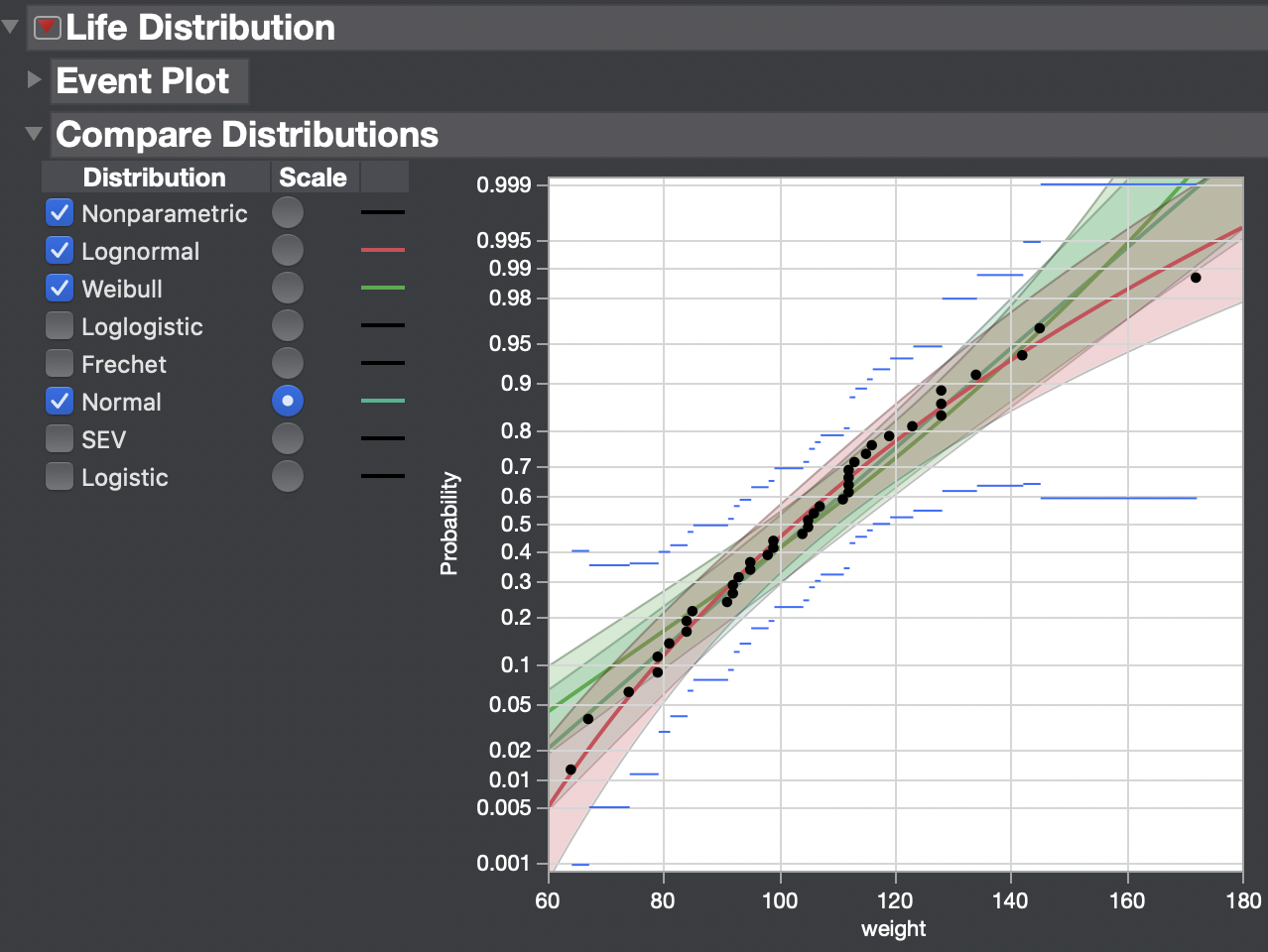The image size is (1268, 952).
Task: Click the red Lognormal line color swatch
Action: pos(383,250)
